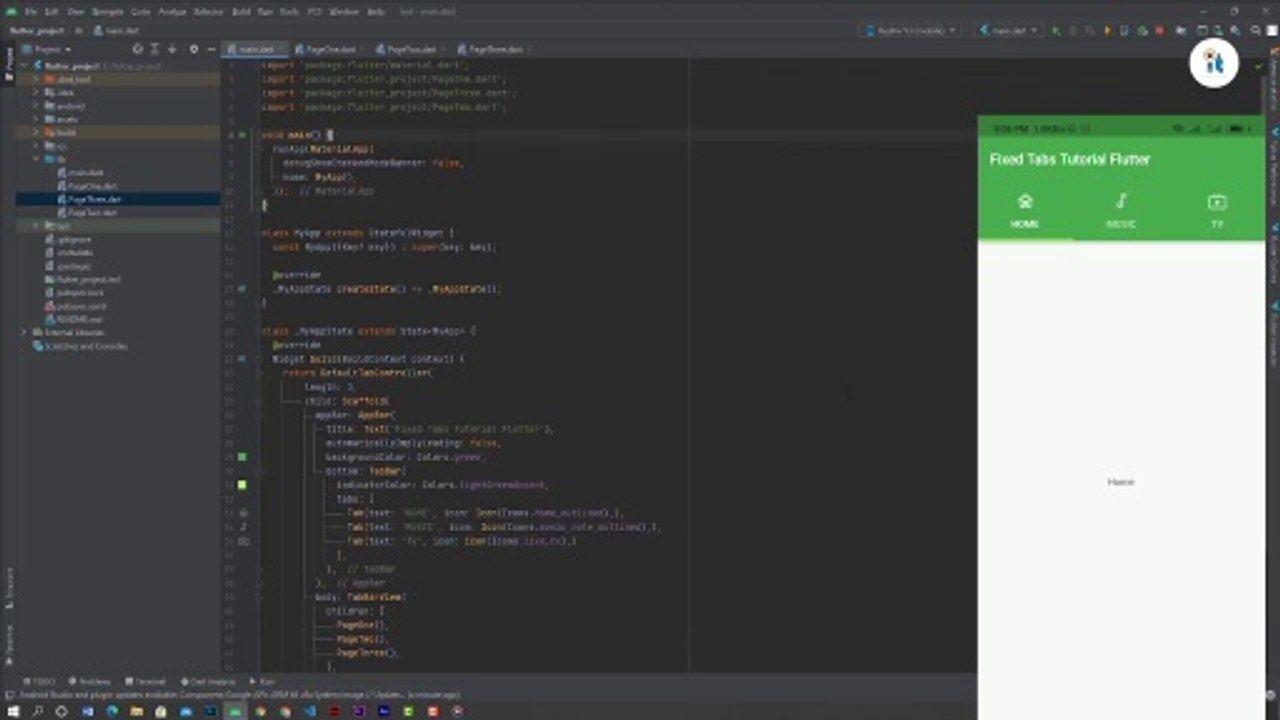
Task: Stop the running app red button
Action: coord(1159,31)
